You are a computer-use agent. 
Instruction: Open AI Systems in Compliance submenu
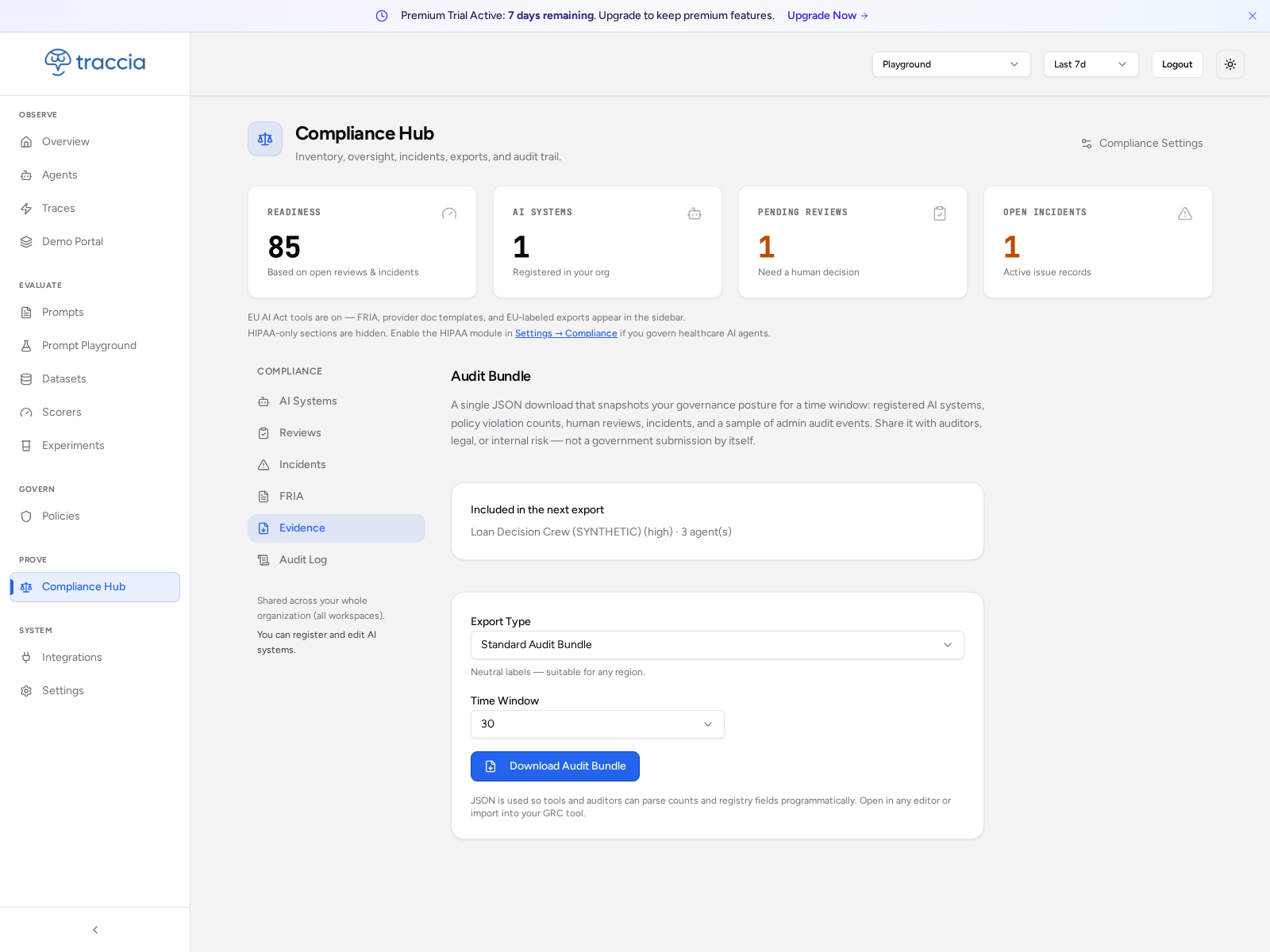tap(337, 401)
